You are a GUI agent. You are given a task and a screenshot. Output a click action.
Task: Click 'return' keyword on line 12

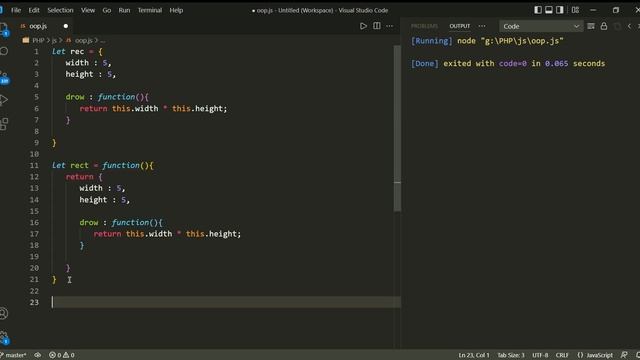click(80, 177)
